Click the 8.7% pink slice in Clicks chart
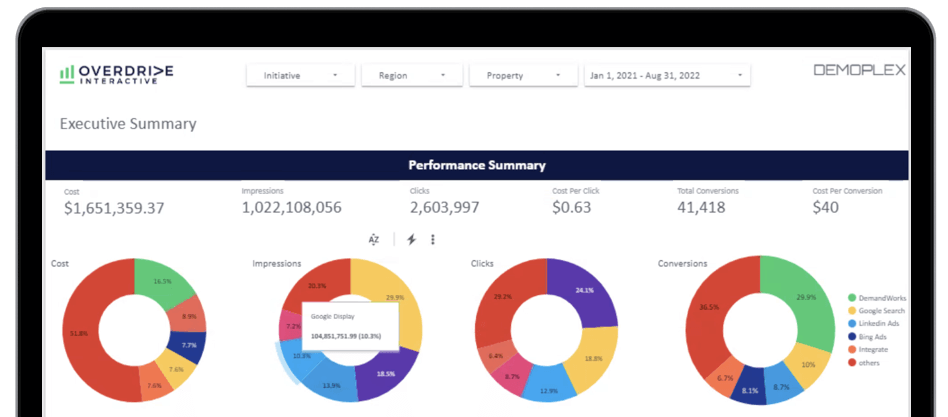Screen dimensions: 948x417 click(510, 376)
